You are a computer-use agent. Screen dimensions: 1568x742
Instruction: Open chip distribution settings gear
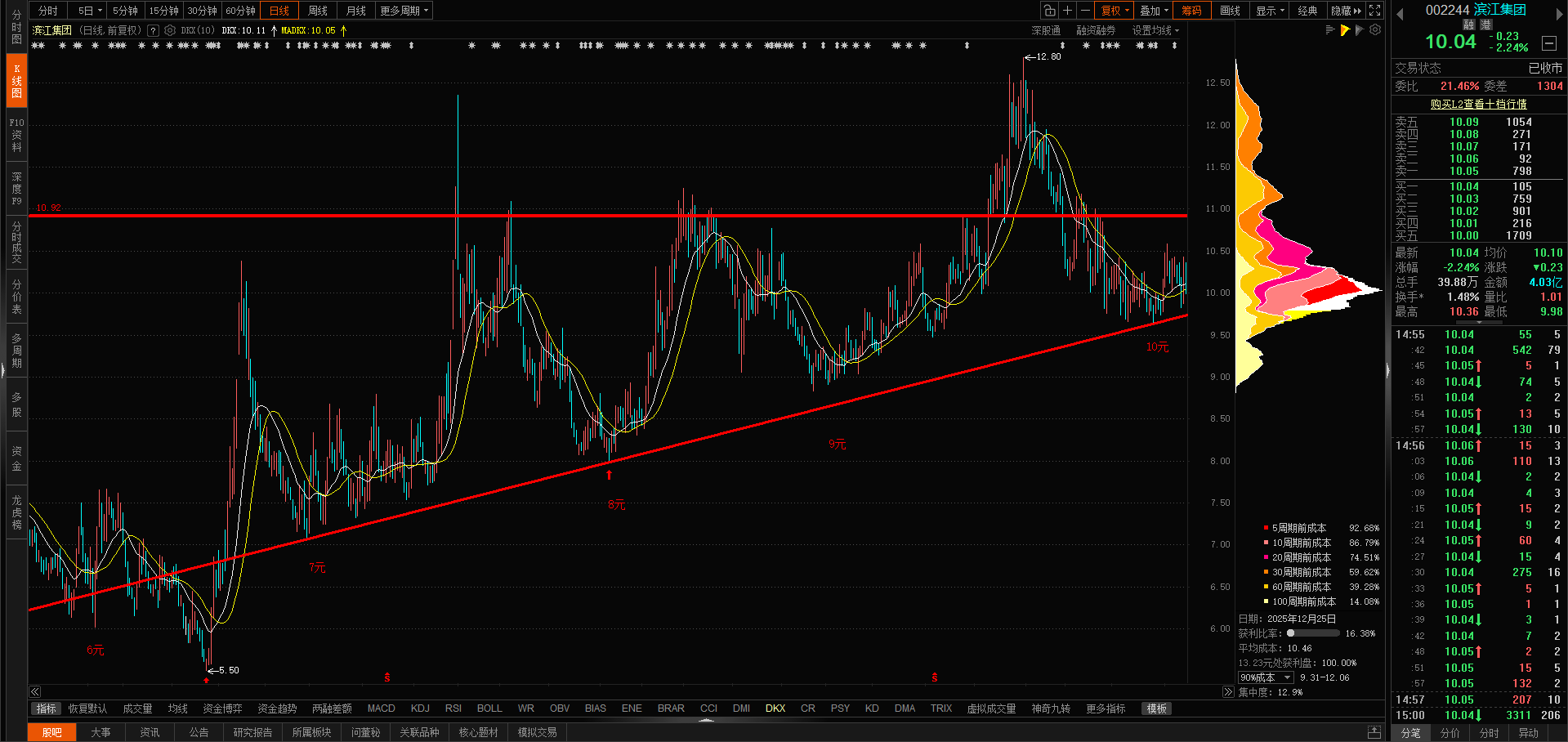[1375, 30]
